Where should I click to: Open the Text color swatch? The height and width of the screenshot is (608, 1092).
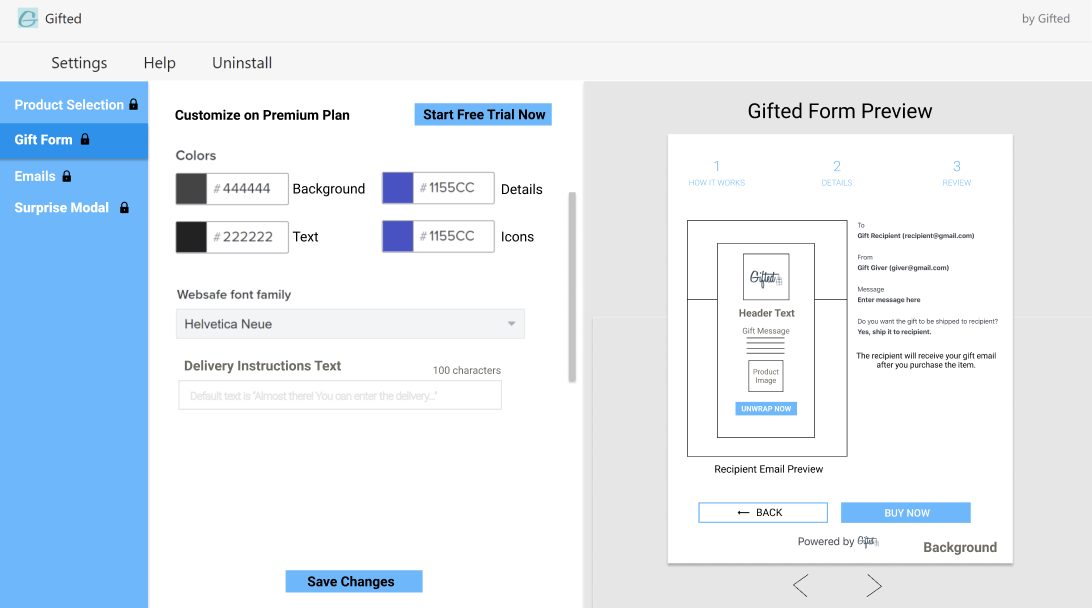[x=192, y=237]
